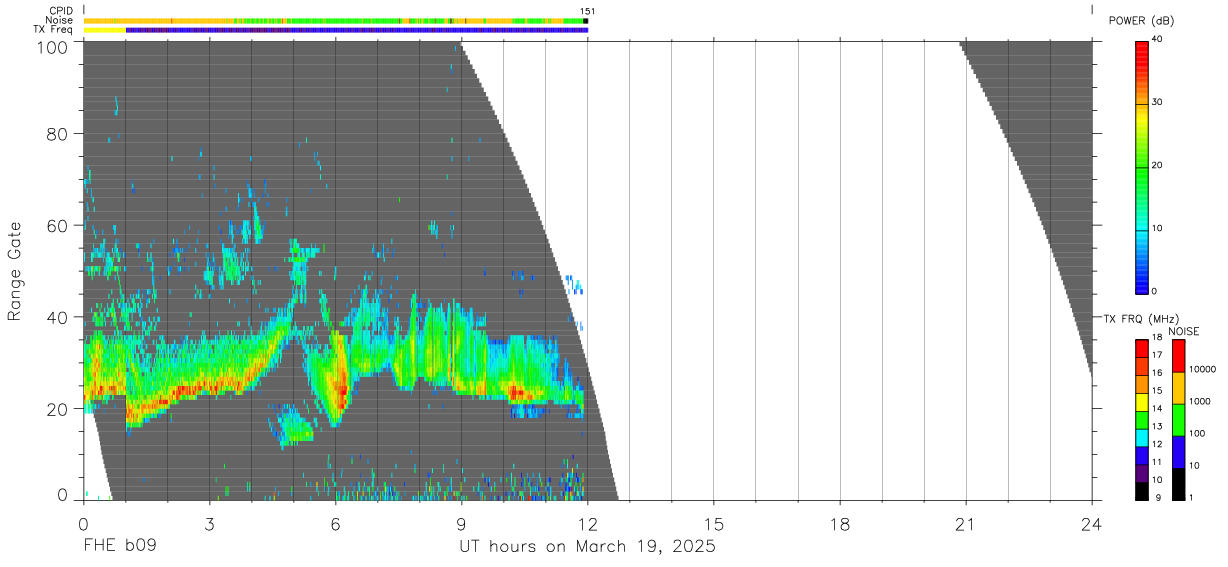
Task: Click the TX FRQ (MHz) color scale bar
Action: pos(1142,420)
